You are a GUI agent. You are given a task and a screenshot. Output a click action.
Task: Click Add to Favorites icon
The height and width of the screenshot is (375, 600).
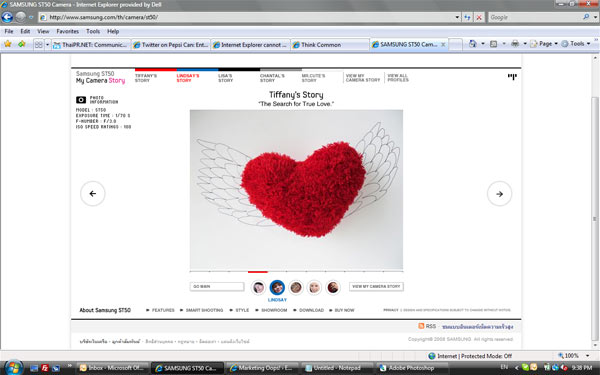[21, 44]
